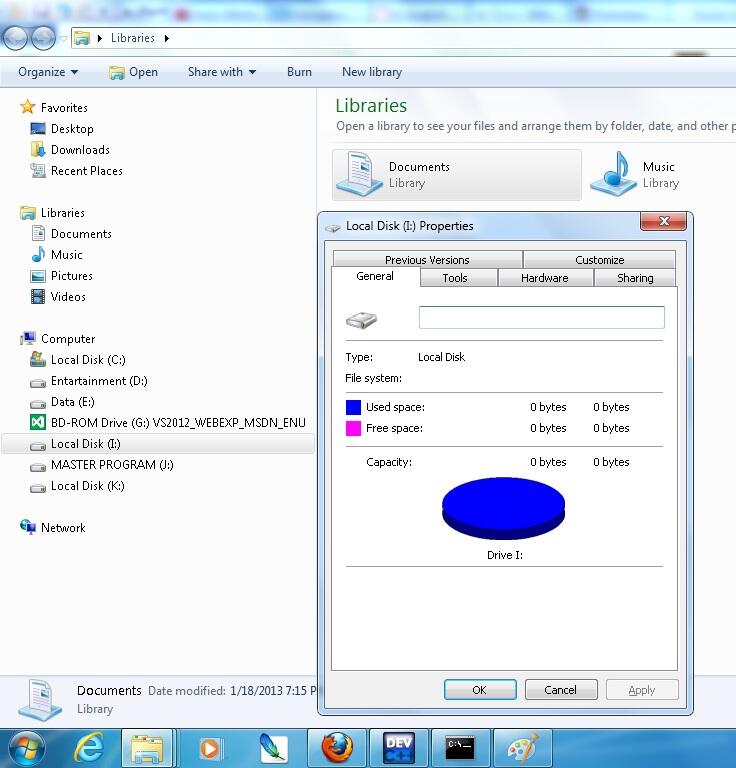Switch to the Tools tab
This screenshot has width=736, height=768.
(455, 278)
